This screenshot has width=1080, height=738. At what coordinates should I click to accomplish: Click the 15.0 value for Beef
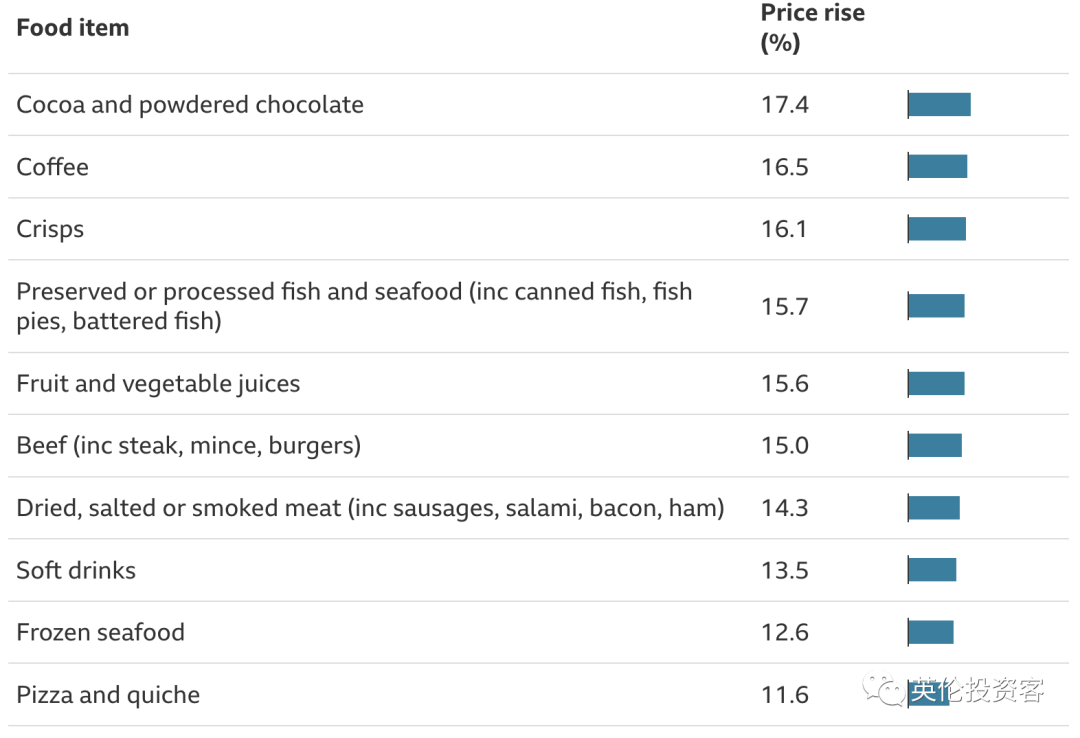[x=784, y=445]
